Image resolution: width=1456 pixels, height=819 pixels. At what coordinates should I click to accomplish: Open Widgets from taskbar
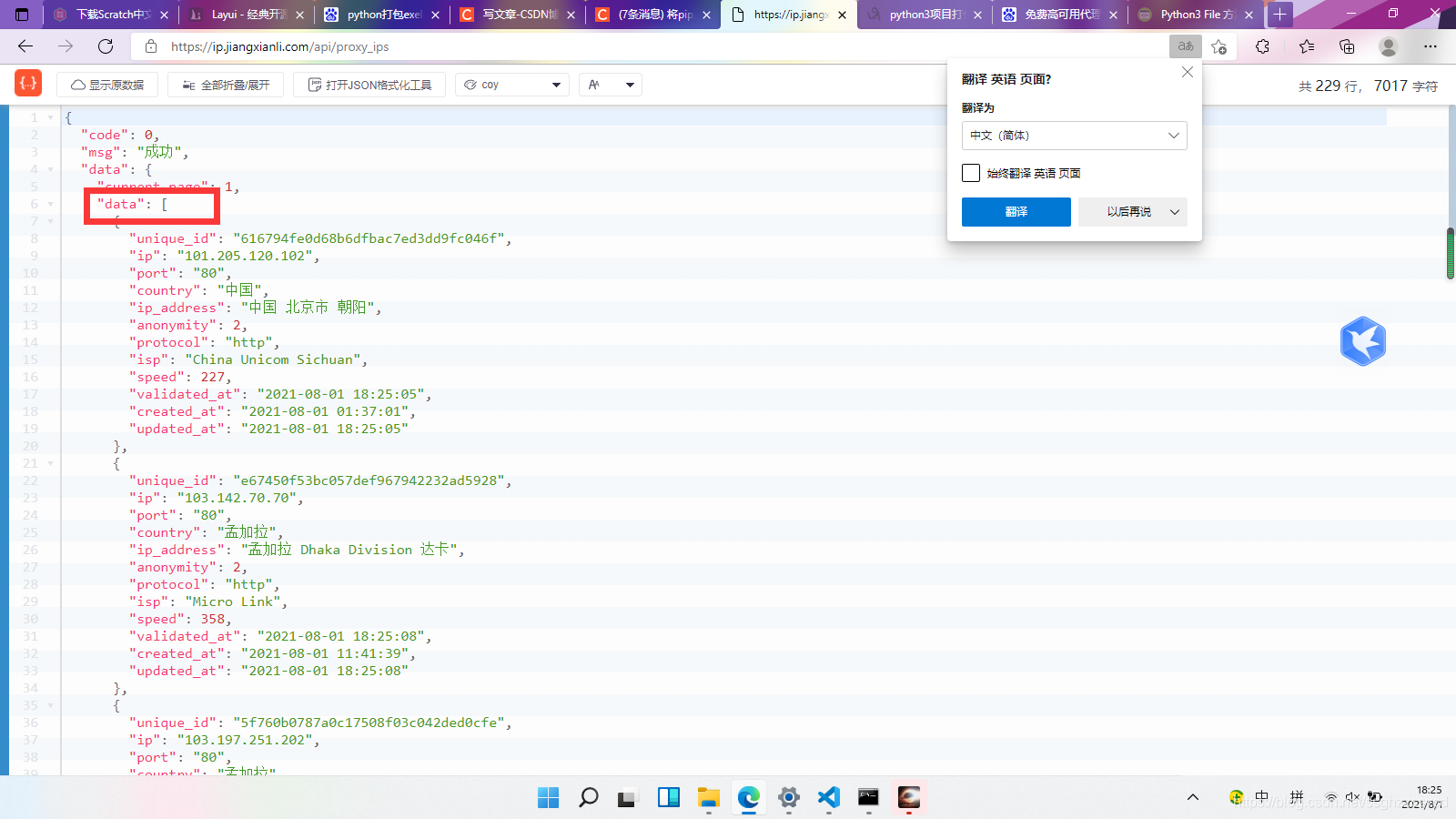669,798
